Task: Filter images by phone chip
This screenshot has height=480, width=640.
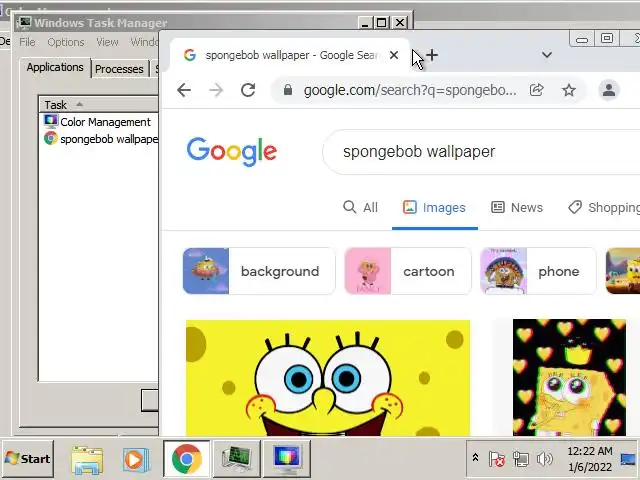Action: click(538, 271)
